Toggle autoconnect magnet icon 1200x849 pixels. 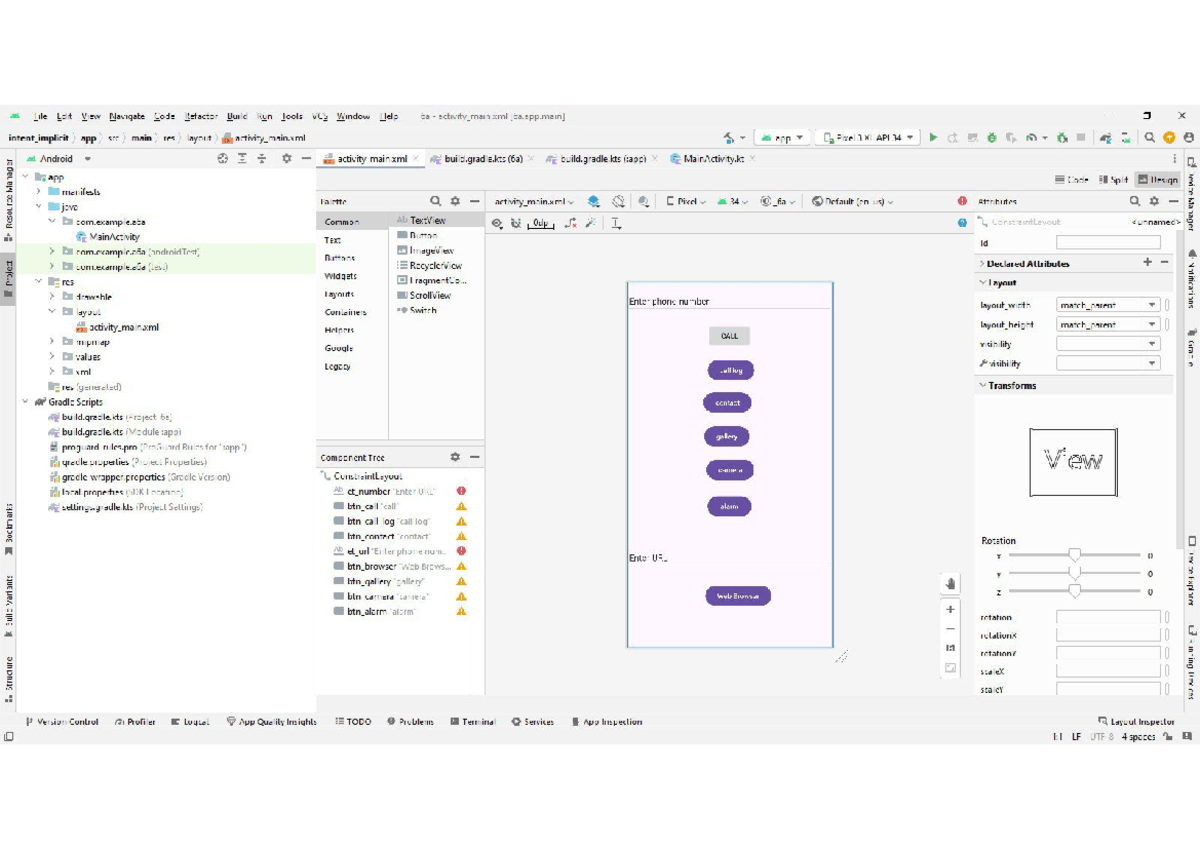tap(516, 223)
